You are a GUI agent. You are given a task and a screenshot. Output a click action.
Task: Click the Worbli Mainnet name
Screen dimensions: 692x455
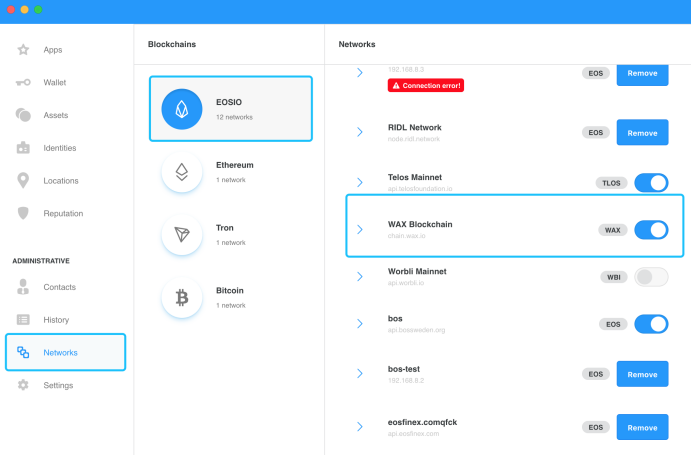pos(417,271)
